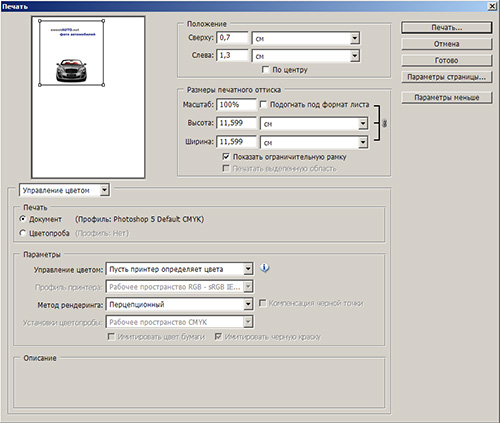Click the top-right bounding box handle in preview
This screenshot has width=500, height=423.
pos(103,21)
